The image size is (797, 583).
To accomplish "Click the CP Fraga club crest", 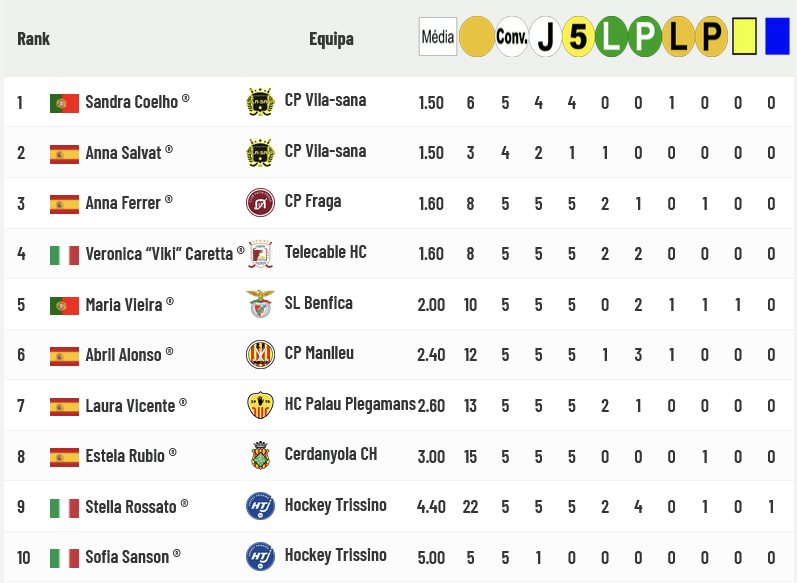I will (260, 203).
